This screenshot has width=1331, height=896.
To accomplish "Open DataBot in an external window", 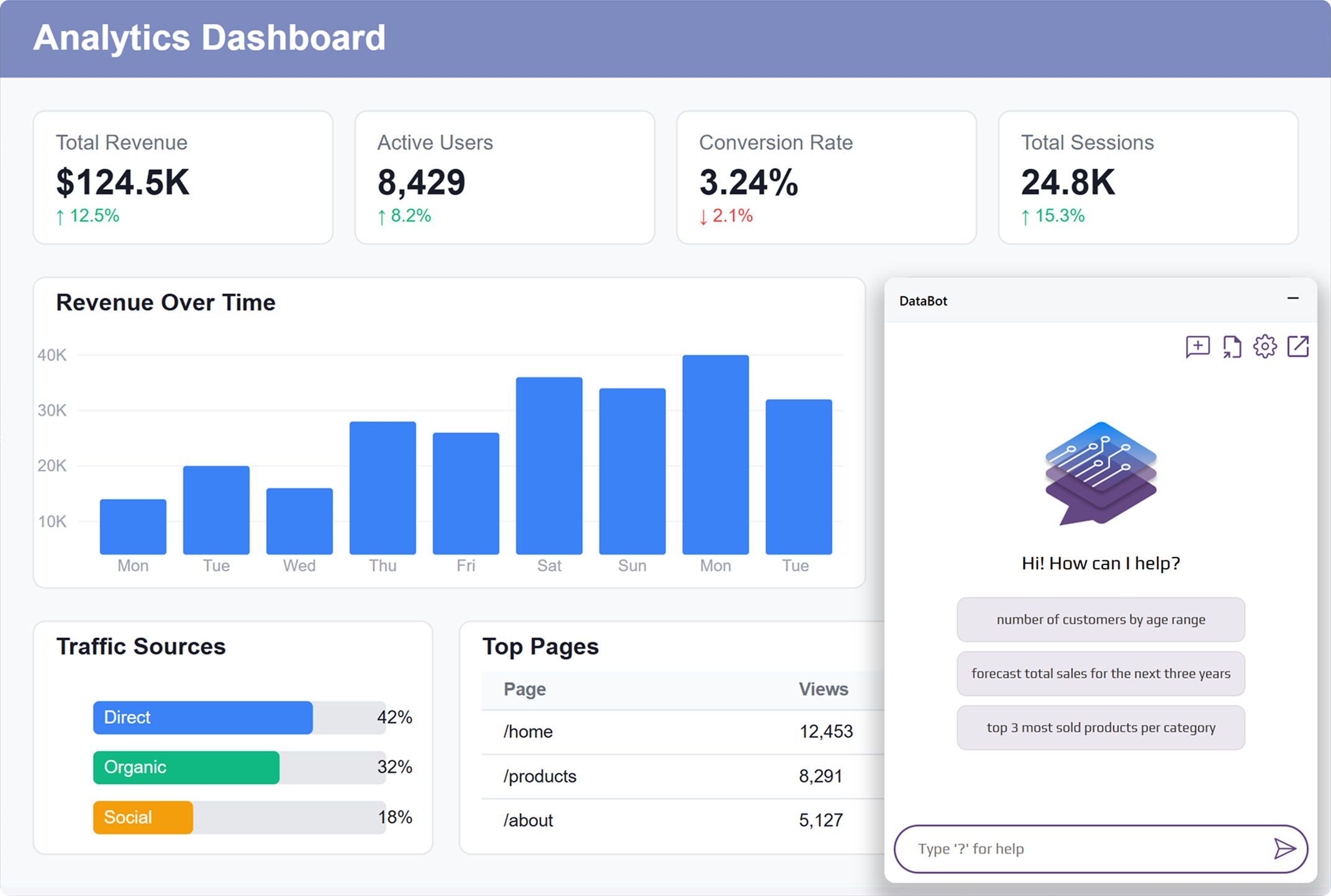I will (x=1299, y=346).
